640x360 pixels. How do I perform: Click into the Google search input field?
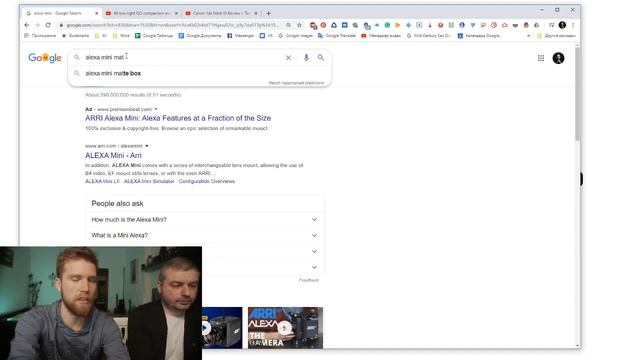click(180, 58)
